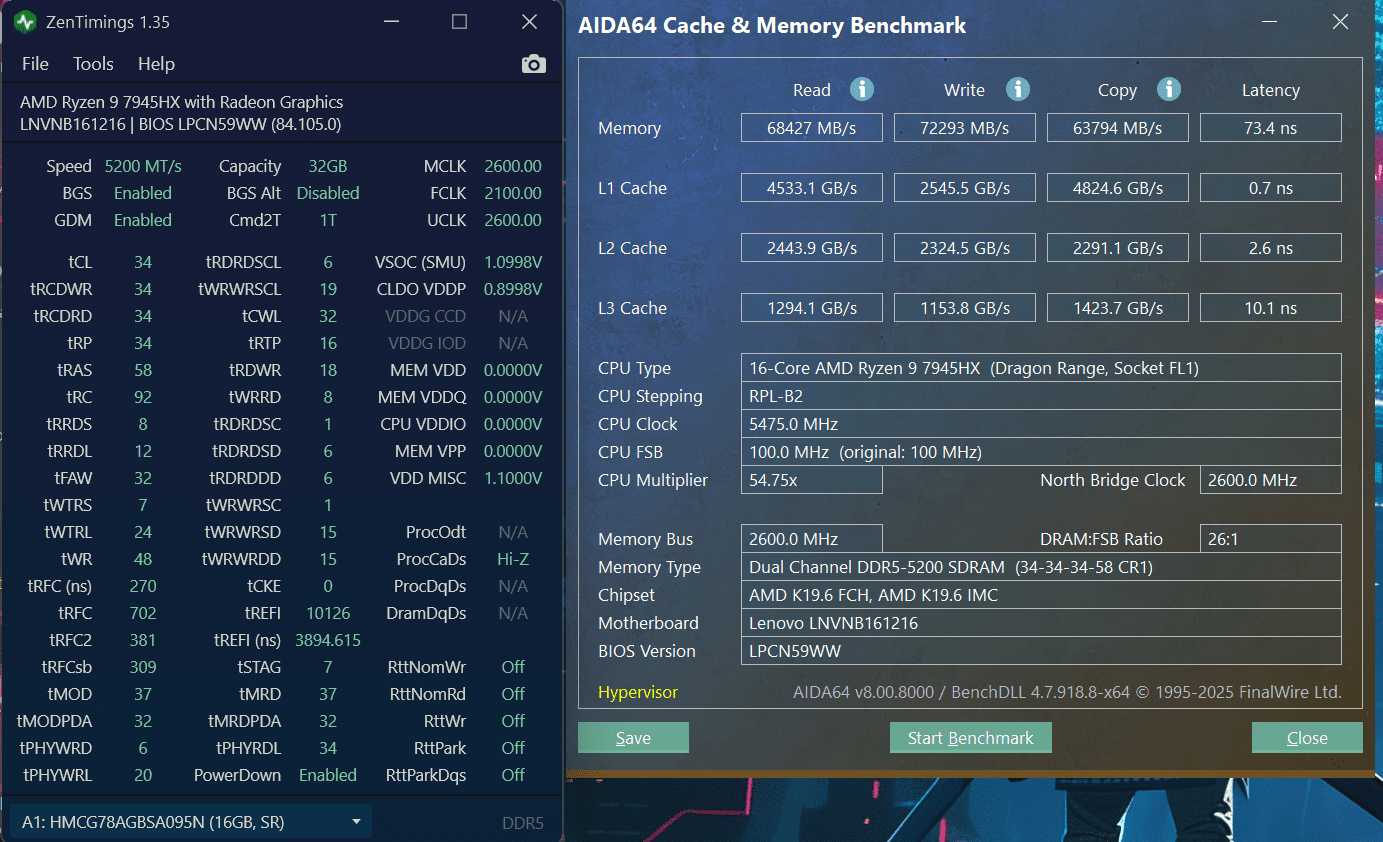Image resolution: width=1383 pixels, height=842 pixels.
Task: Select the L2 Cache Write value 2324.5 GB/s
Action: 965,248
